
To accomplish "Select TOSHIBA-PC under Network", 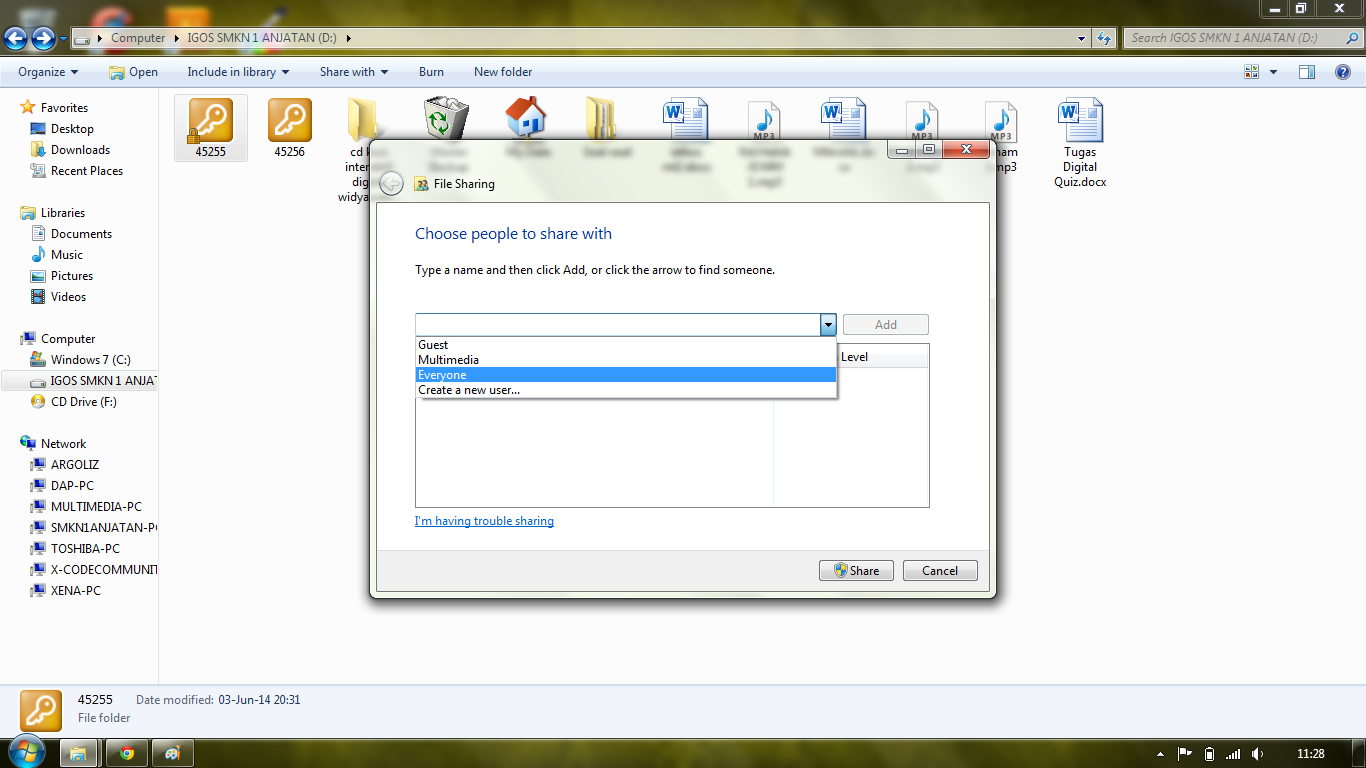I will click(85, 549).
